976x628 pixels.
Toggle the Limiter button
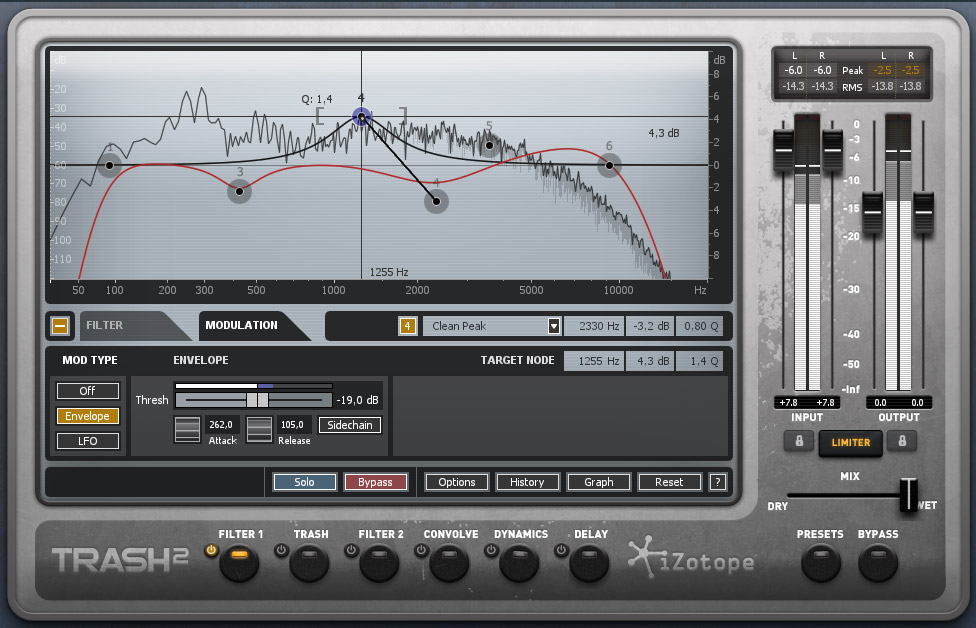[850, 442]
